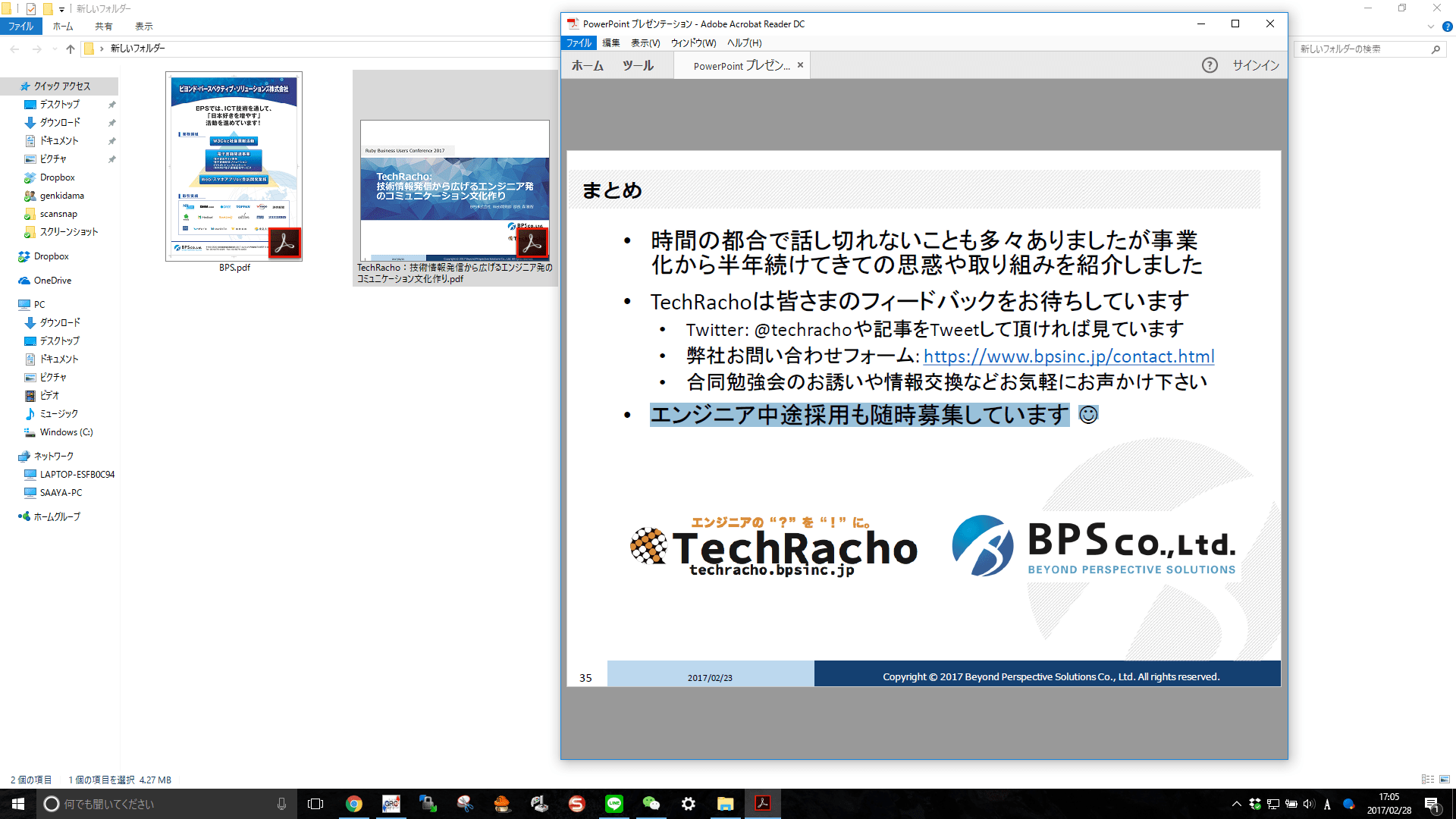Open Windows (C:) drive

[66, 432]
